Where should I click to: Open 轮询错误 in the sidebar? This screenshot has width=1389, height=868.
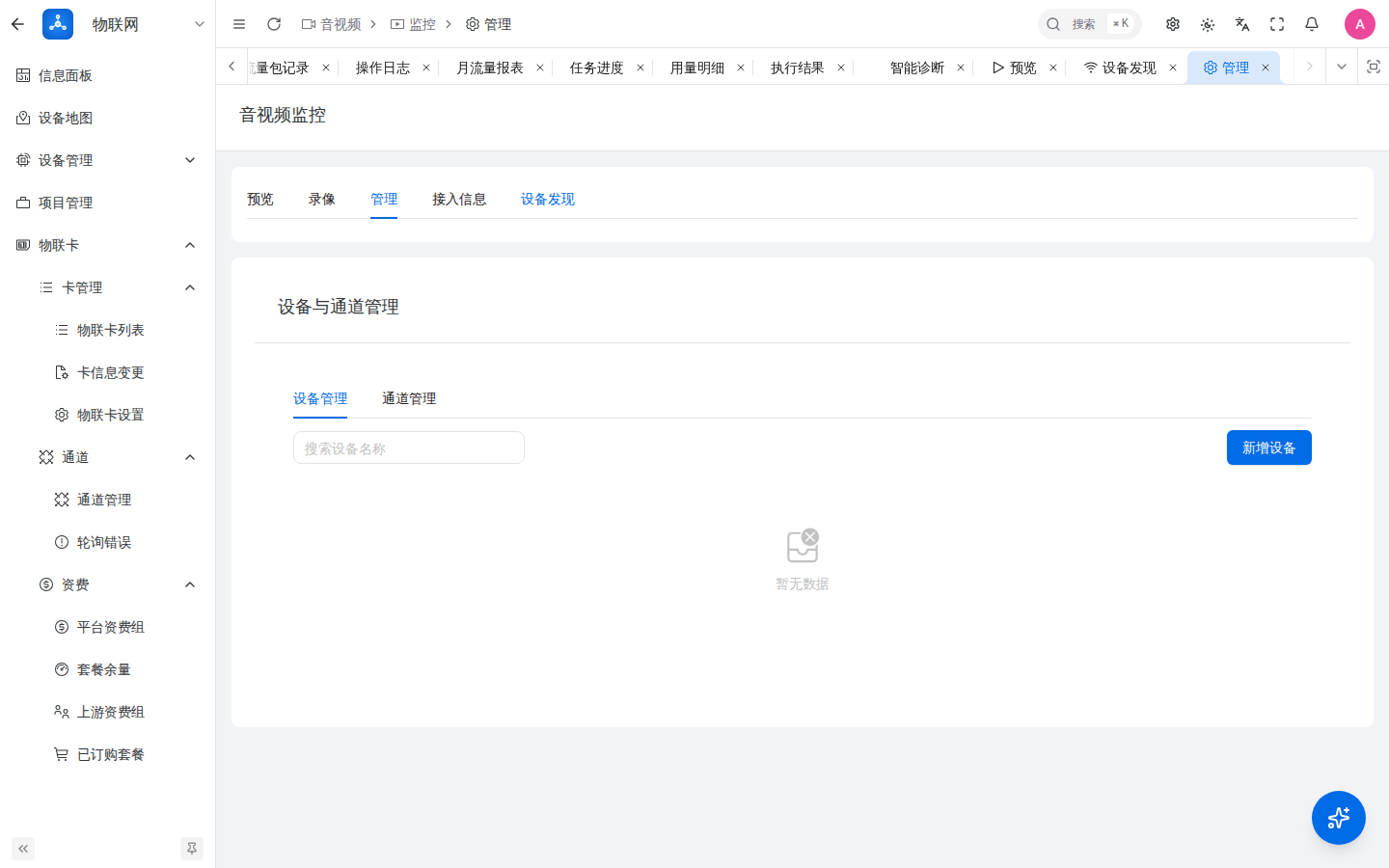point(107,542)
